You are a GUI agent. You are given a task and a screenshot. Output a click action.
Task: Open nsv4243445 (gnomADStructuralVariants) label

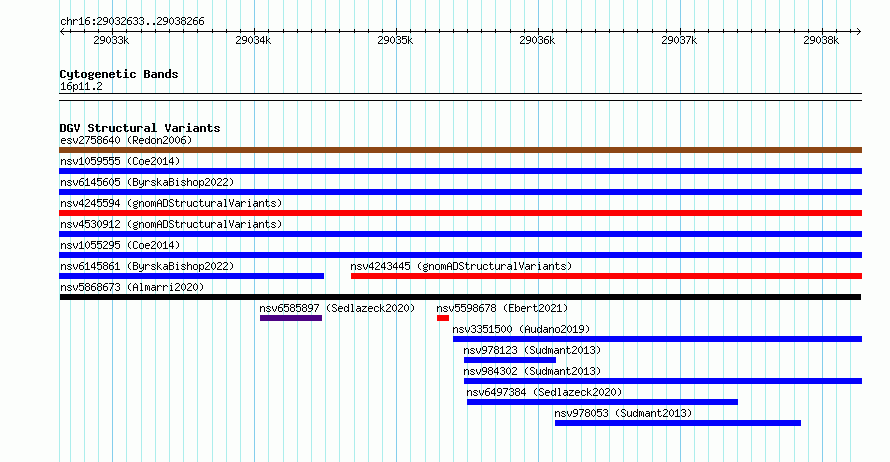coord(461,266)
